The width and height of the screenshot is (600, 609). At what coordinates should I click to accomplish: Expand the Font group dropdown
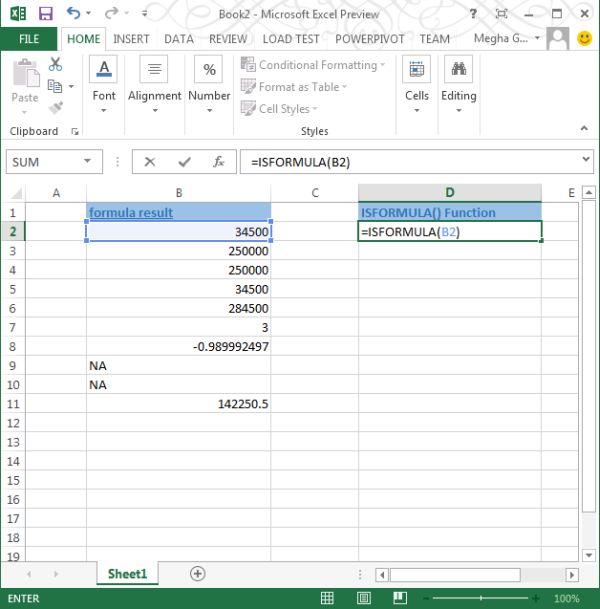click(104, 111)
